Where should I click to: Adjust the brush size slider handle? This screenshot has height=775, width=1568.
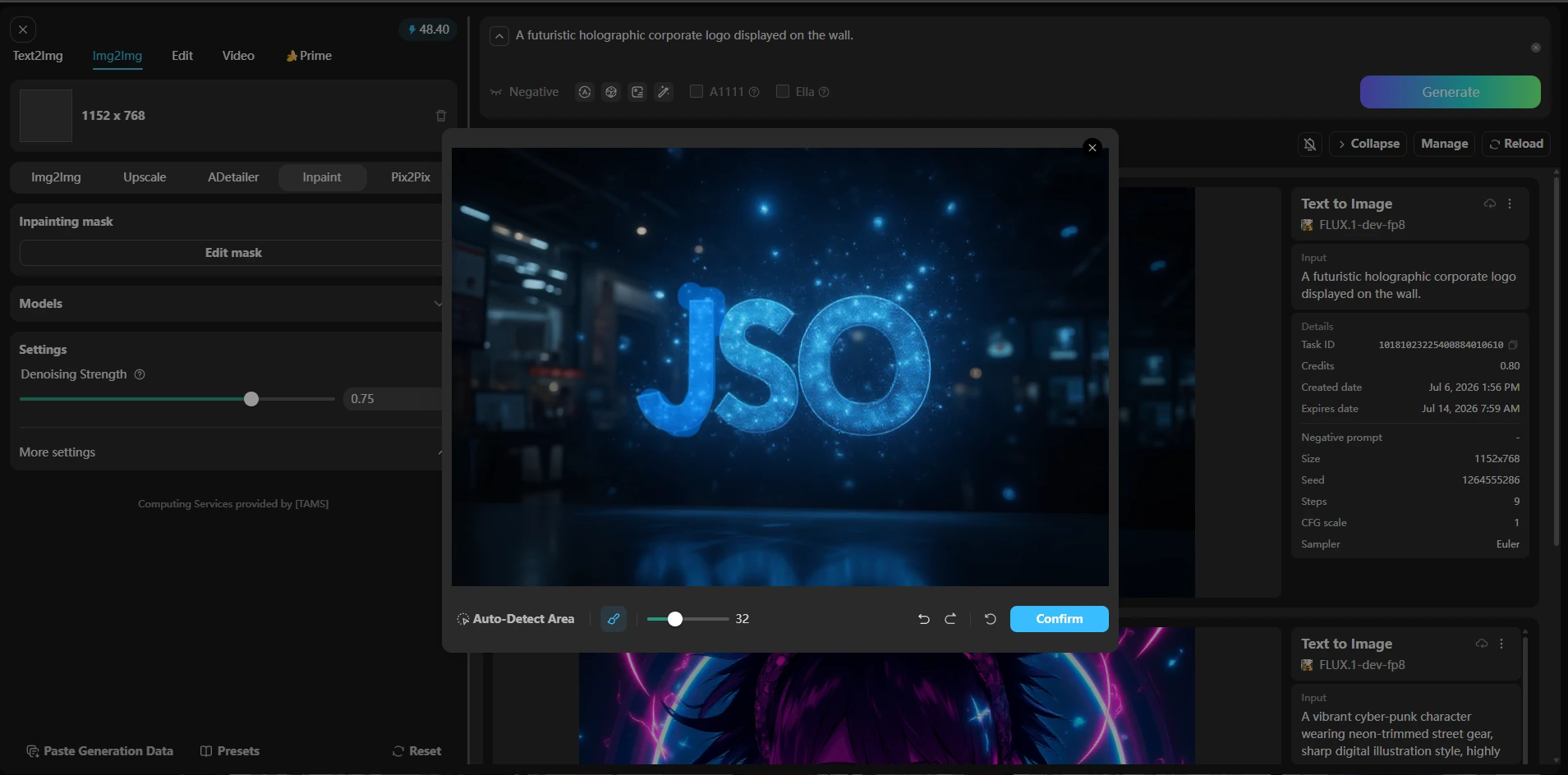click(675, 619)
